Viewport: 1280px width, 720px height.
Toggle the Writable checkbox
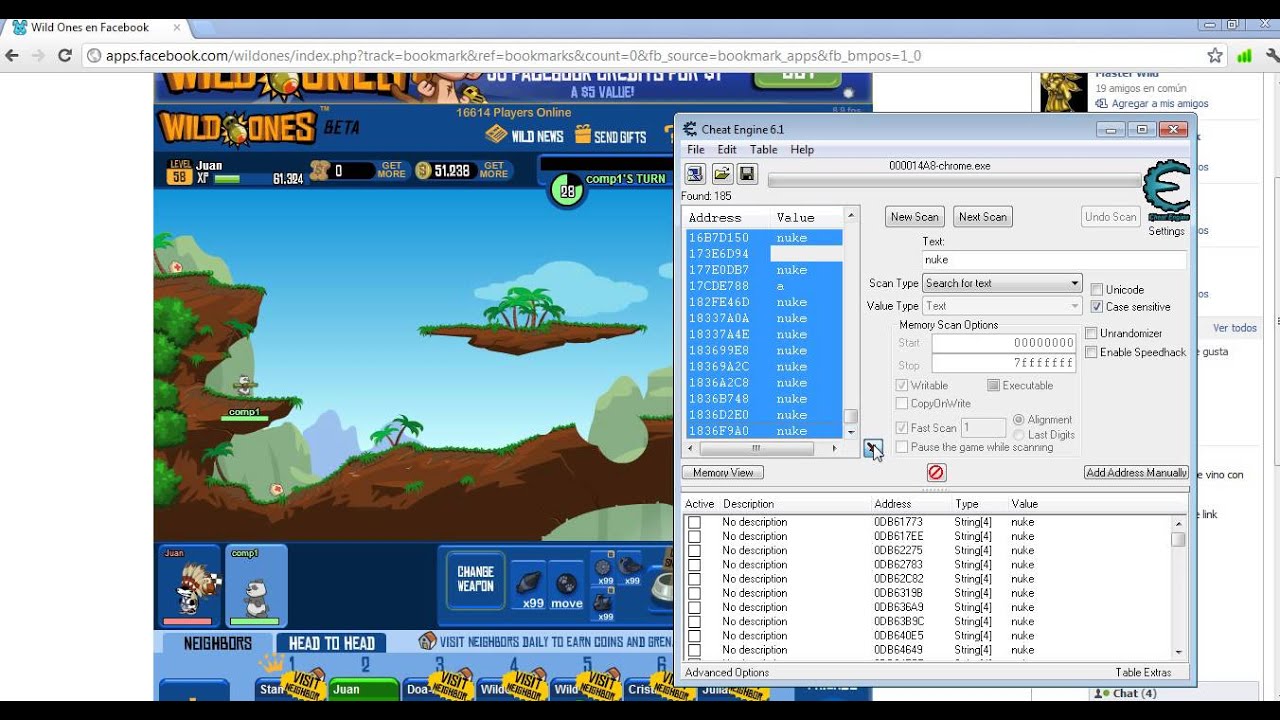coord(902,385)
